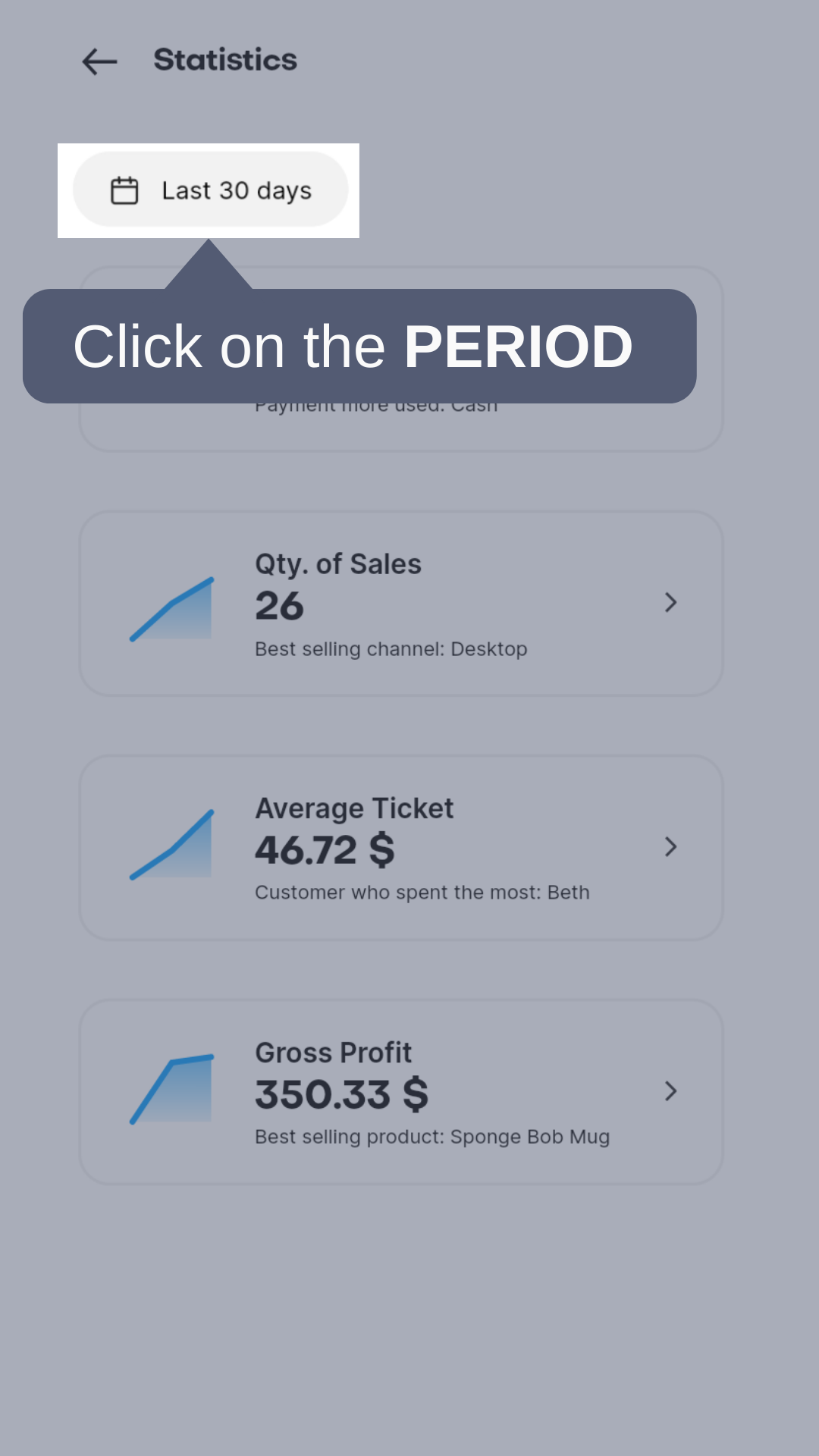Click the "Click on the PERIOD" tooltip
The height and width of the screenshot is (1456, 819).
[x=353, y=347]
